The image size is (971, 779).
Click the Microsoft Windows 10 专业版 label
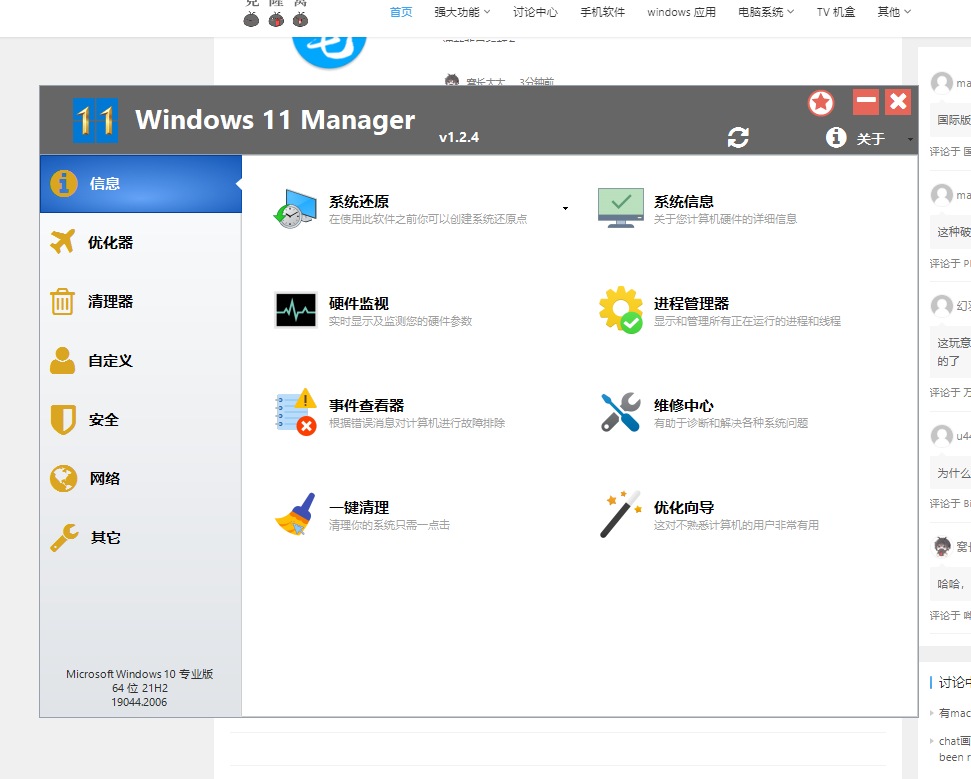pos(140,674)
